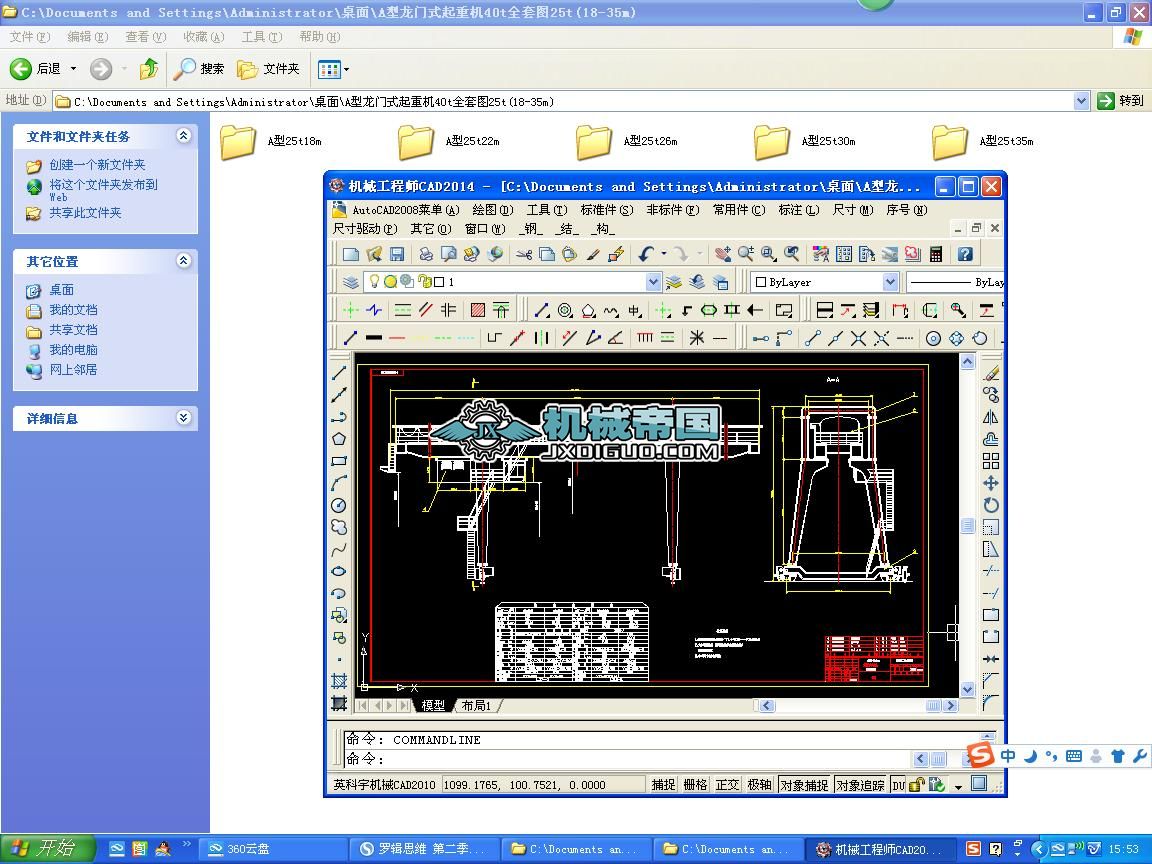Toggle 捕捉 snap mode in status bar
The width and height of the screenshot is (1152, 864).
coord(663,785)
